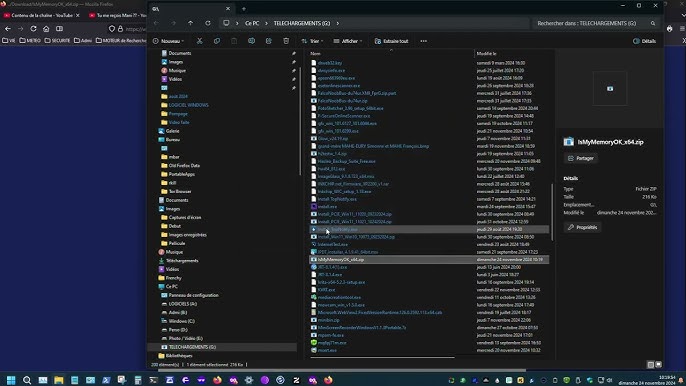Click the horizontal scrollbar below the file list
Viewport: 686px width, 386px height.
(x=382, y=358)
